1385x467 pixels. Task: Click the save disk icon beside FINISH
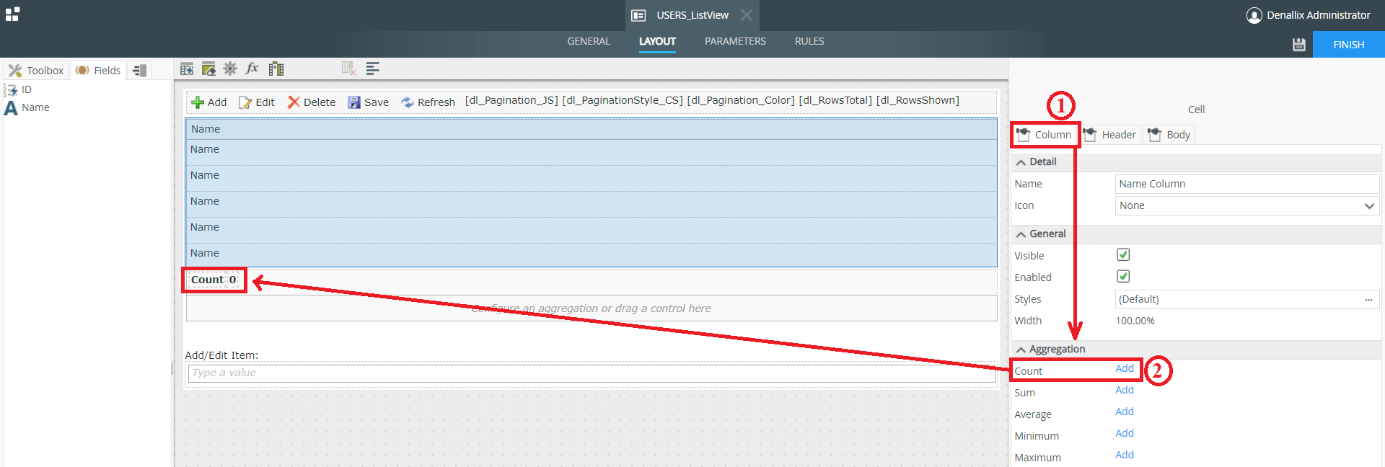(x=1299, y=45)
